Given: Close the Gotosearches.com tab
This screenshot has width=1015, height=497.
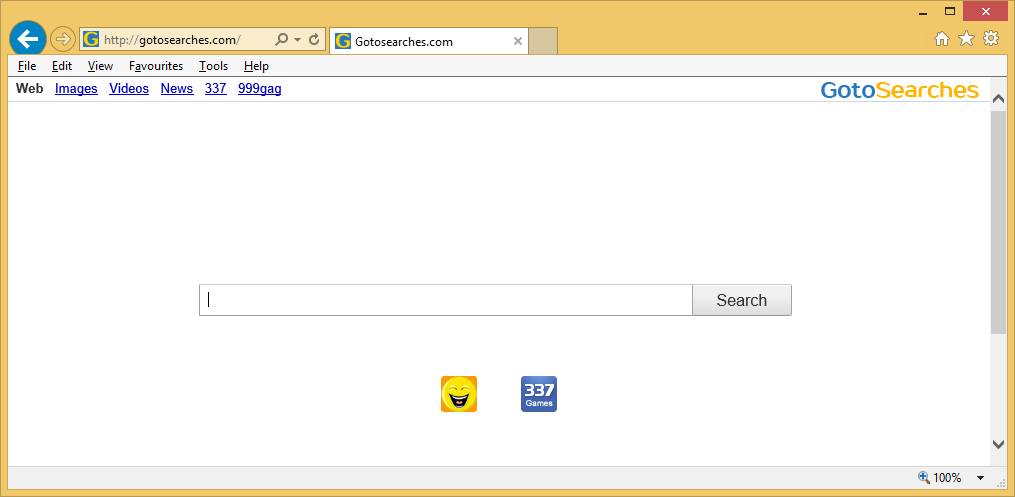Looking at the screenshot, I should [518, 41].
